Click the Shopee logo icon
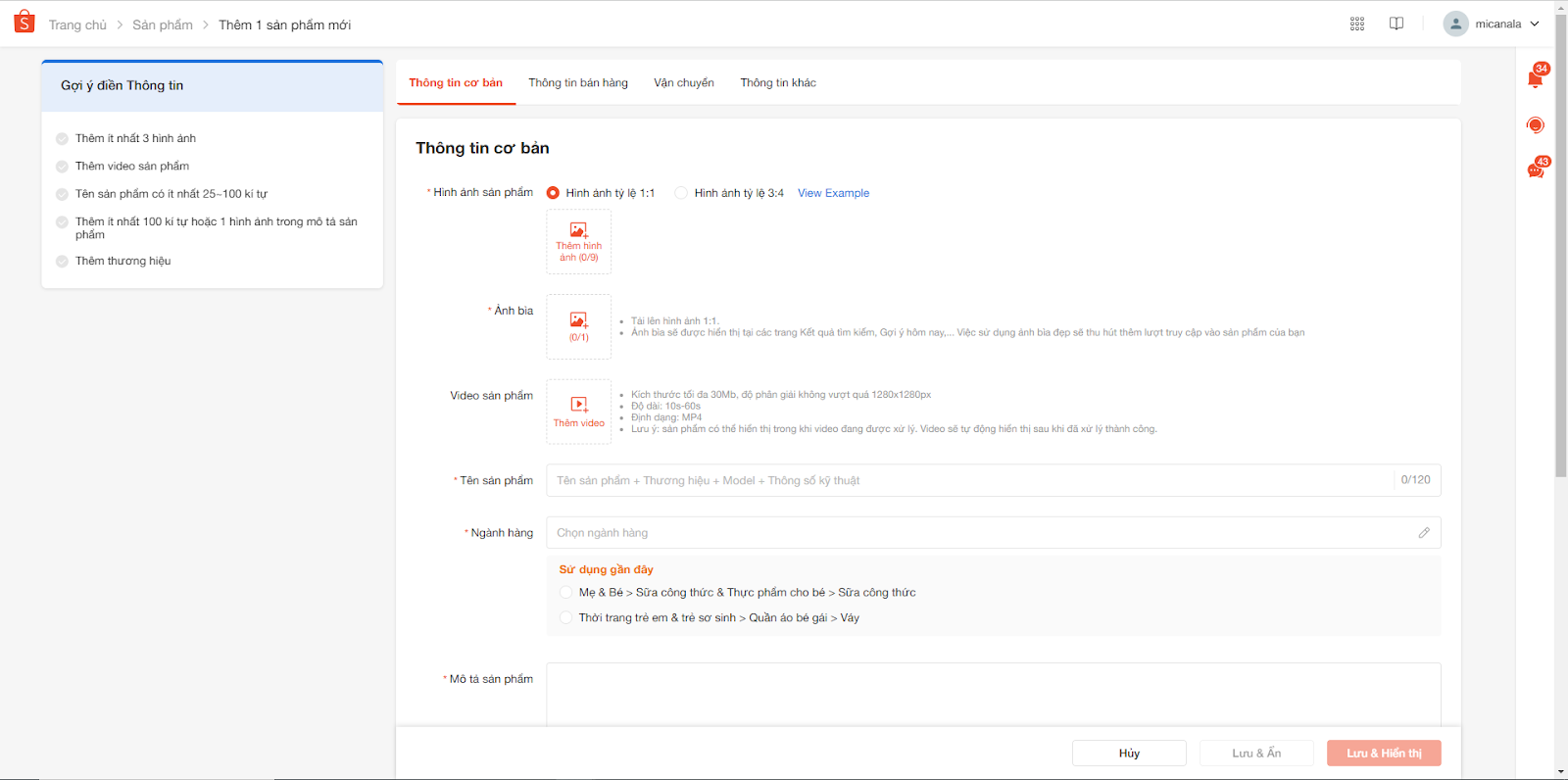 (x=24, y=23)
